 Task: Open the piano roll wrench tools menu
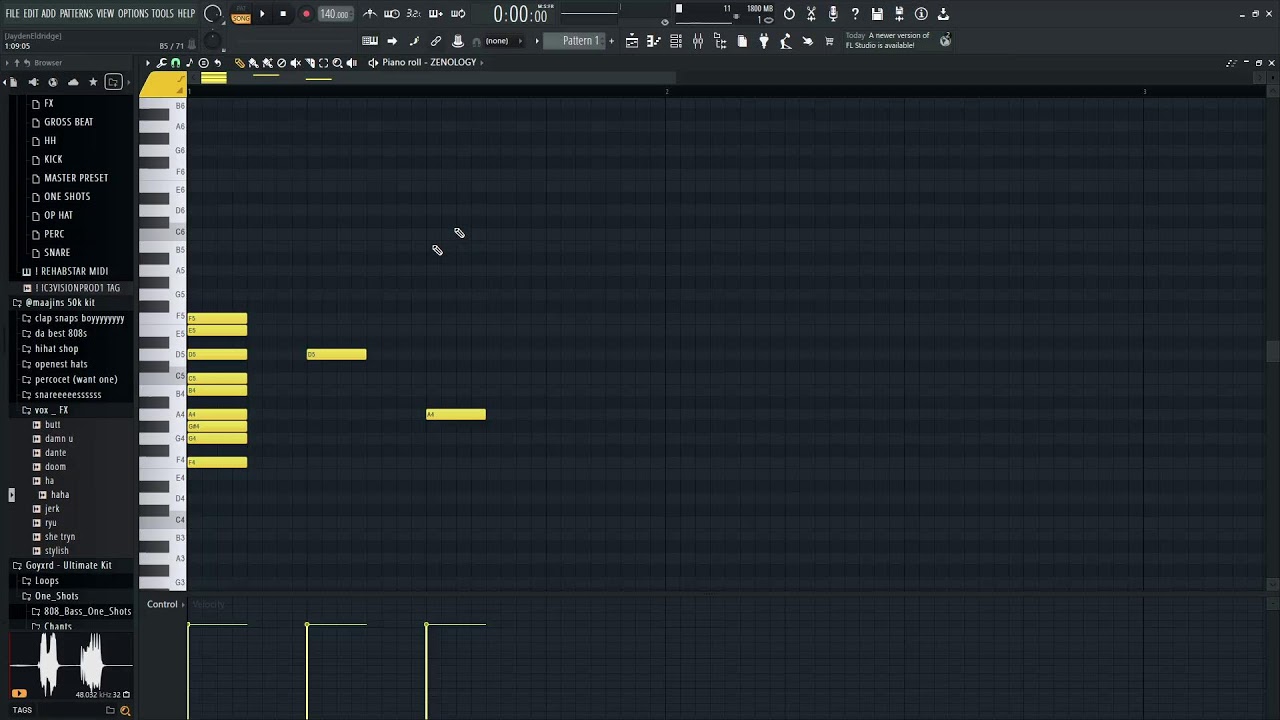(161, 62)
